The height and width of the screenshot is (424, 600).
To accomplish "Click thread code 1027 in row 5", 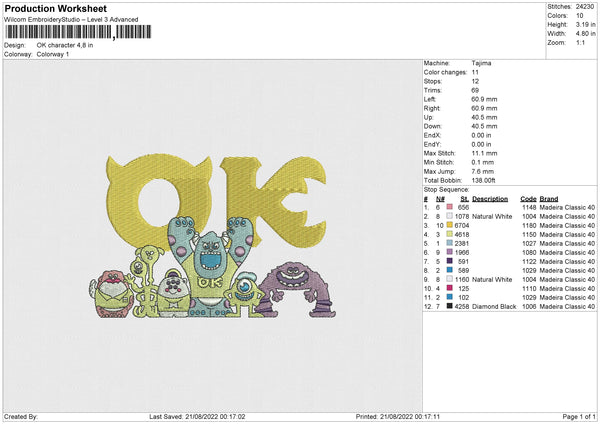I will point(529,243).
